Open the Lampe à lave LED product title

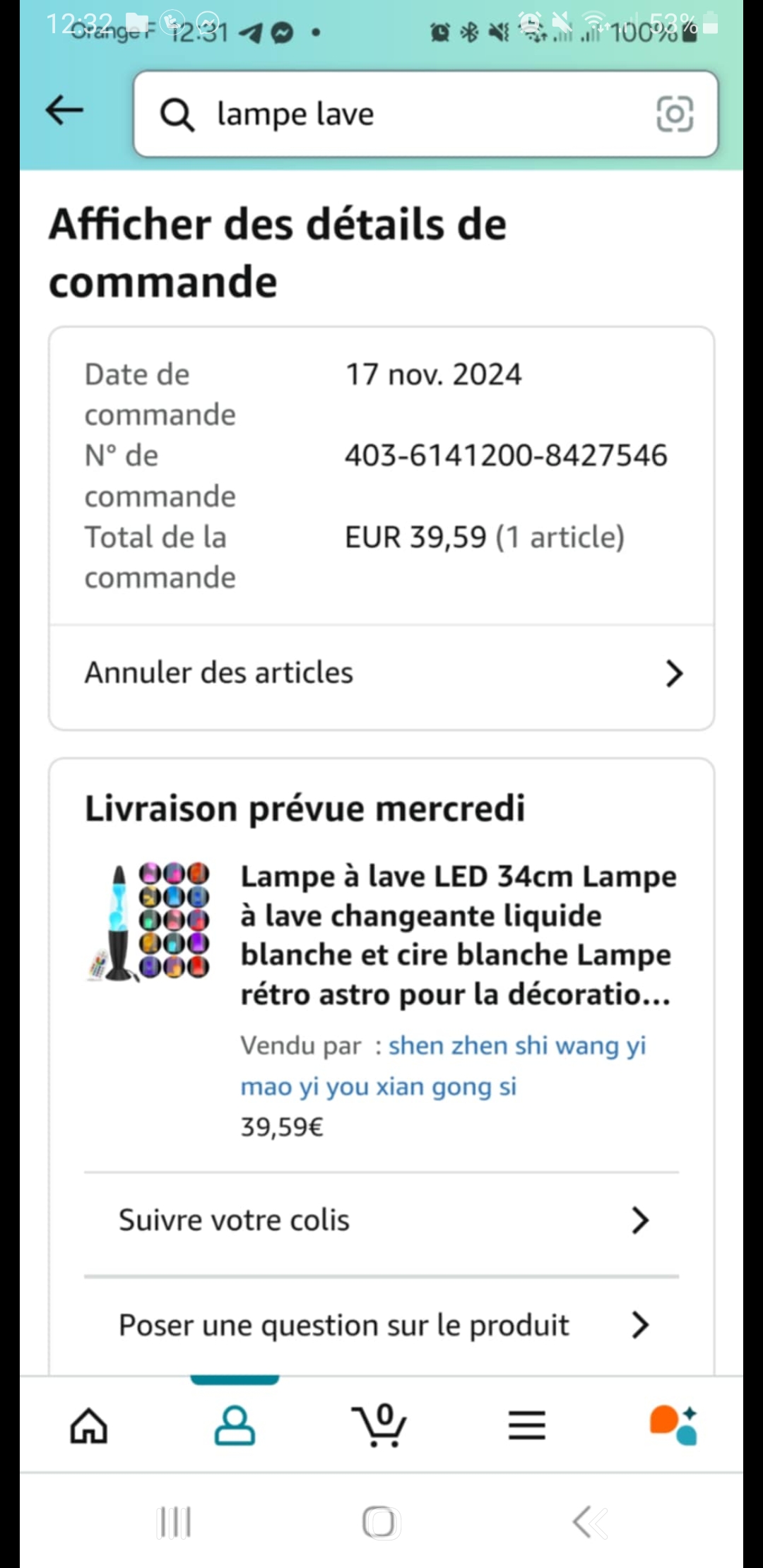coord(459,935)
